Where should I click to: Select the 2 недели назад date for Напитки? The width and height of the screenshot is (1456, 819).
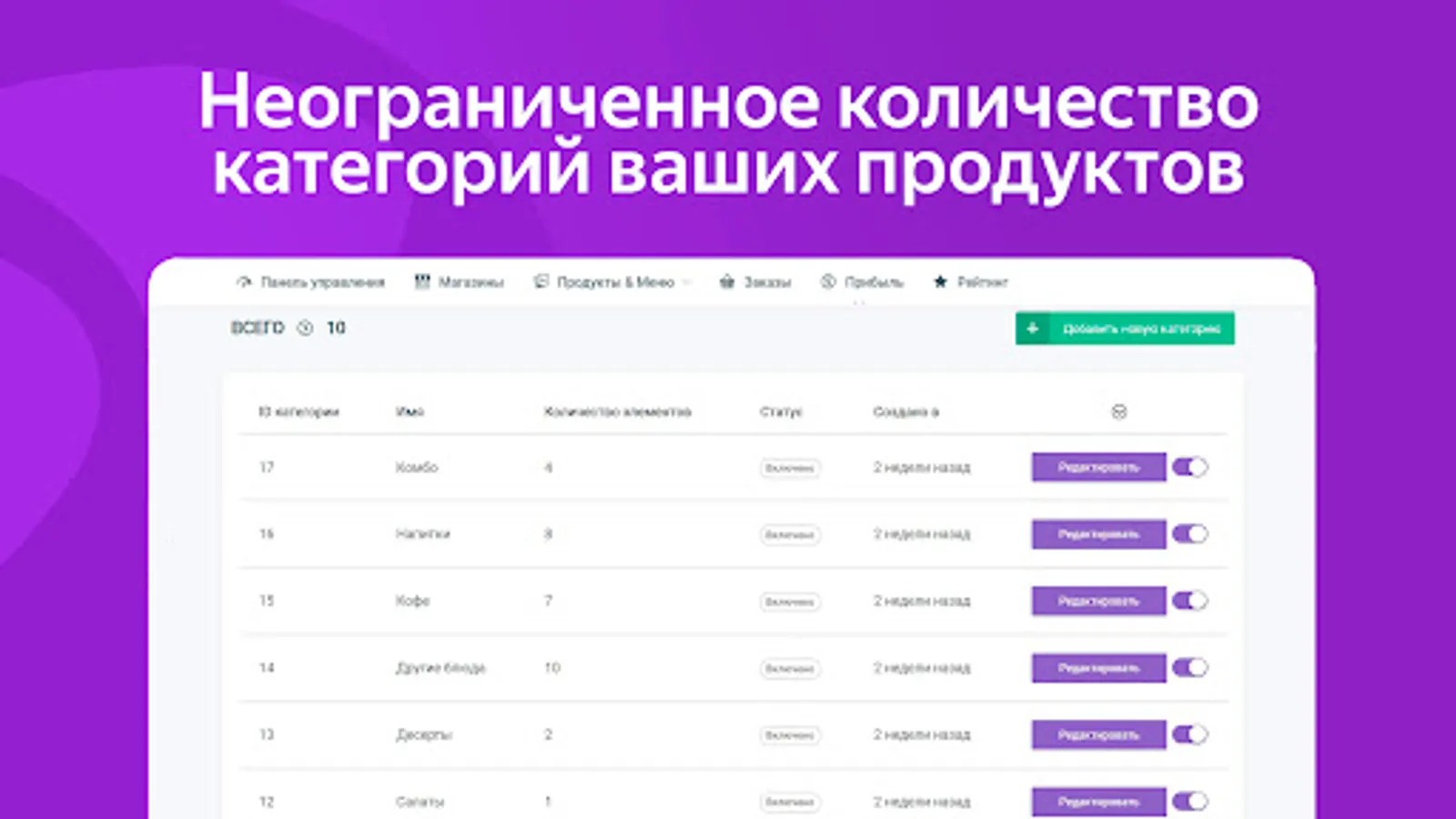(922, 534)
